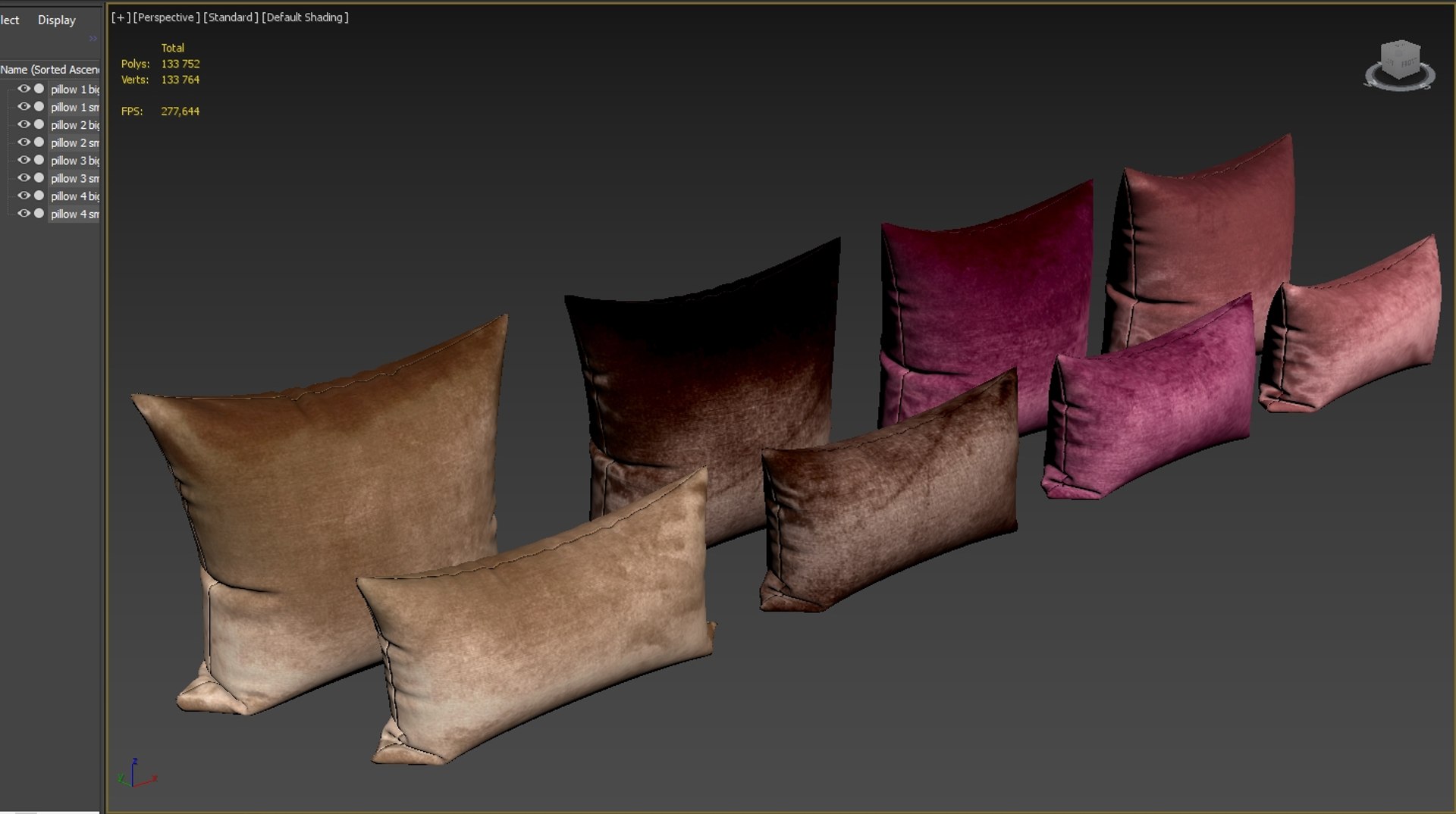Click geometry sphere icon for pillow 3 big
The height and width of the screenshot is (814, 1456).
[39, 160]
